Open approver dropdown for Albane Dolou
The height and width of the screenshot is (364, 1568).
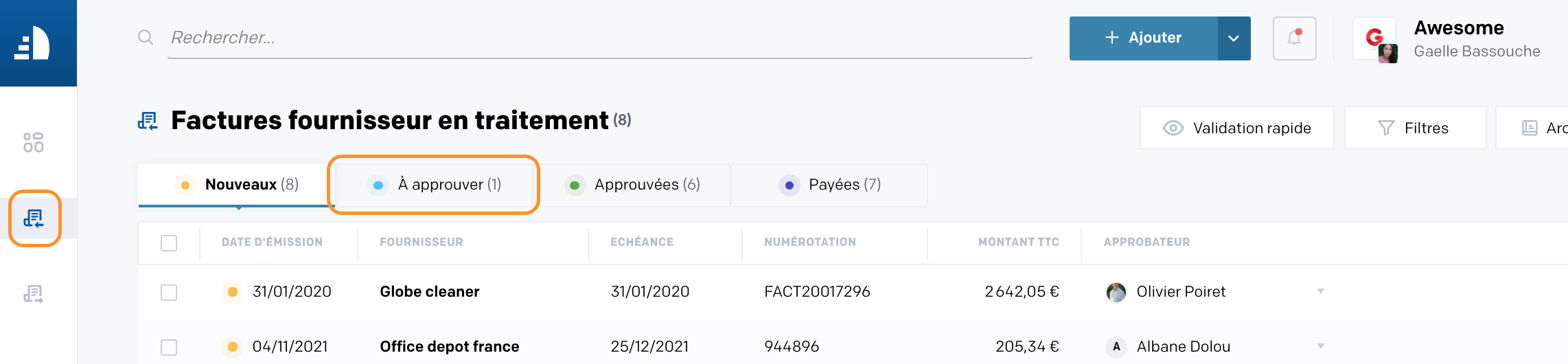click(x=1321, y=346)
